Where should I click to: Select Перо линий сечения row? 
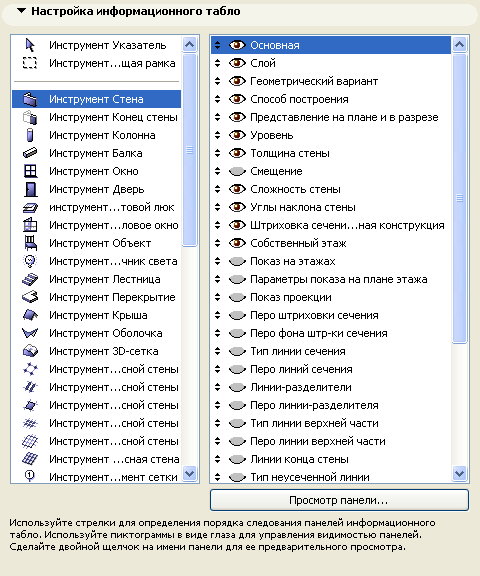[x=331, y=369]
